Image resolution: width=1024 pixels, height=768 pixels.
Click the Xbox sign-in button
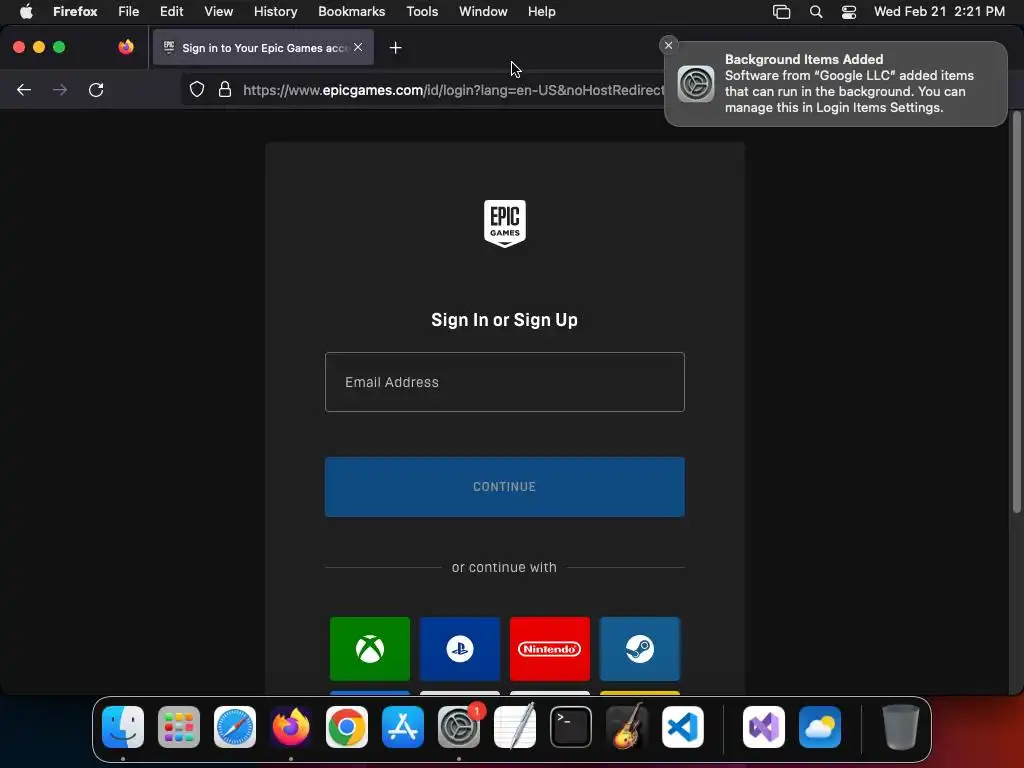[370, 648]
